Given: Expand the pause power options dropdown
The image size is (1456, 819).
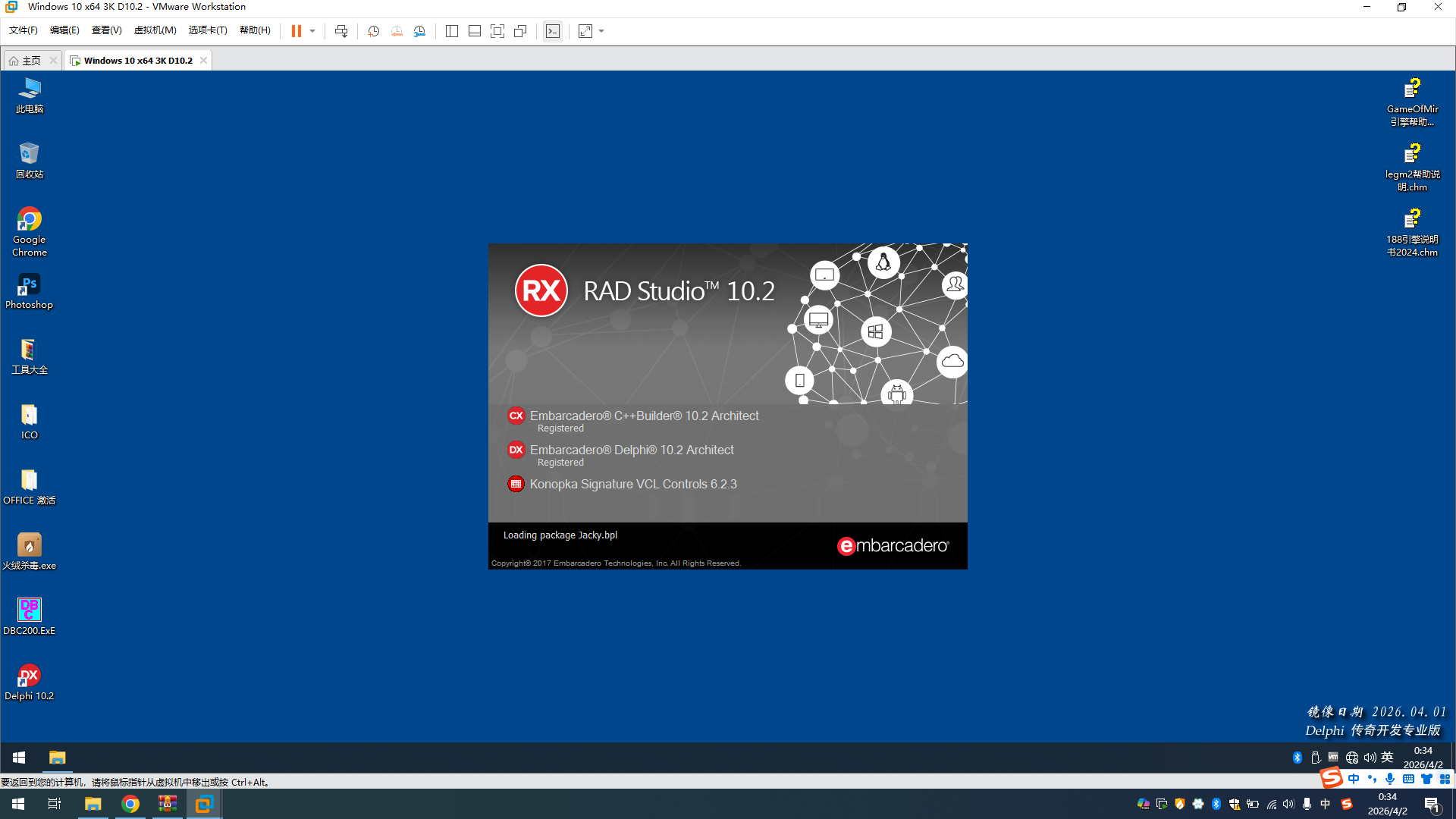Looking at the screenshot, I should coord(312,31).
